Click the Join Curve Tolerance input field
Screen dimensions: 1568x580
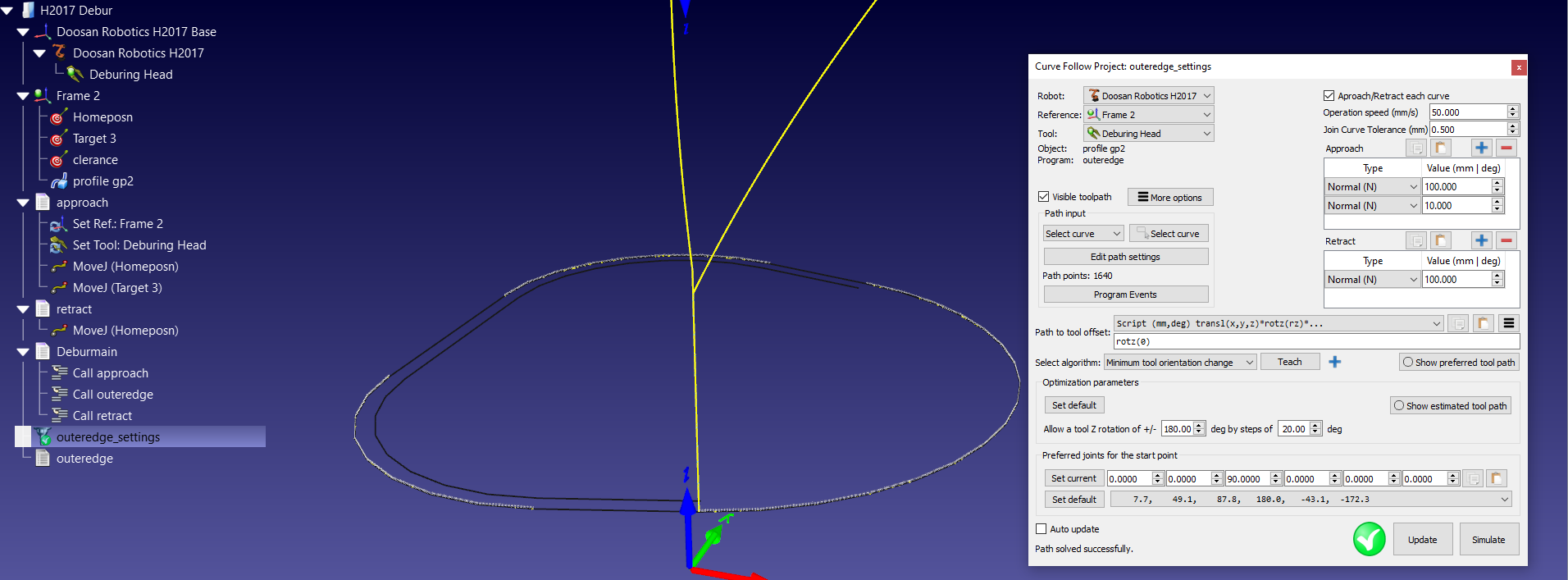1468,130
